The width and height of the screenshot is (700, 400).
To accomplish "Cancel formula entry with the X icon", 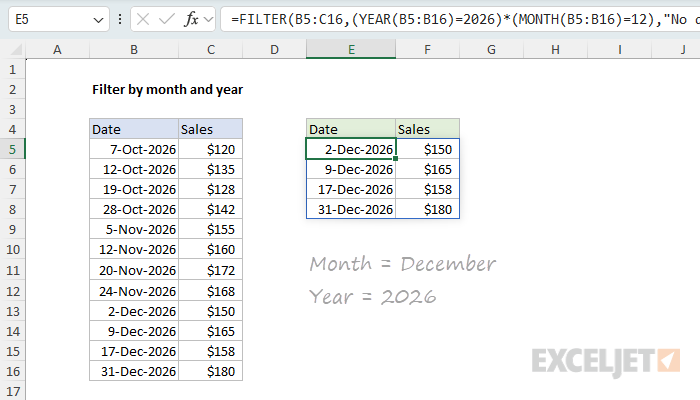I will pyautogui.click(x=143, y=19).
